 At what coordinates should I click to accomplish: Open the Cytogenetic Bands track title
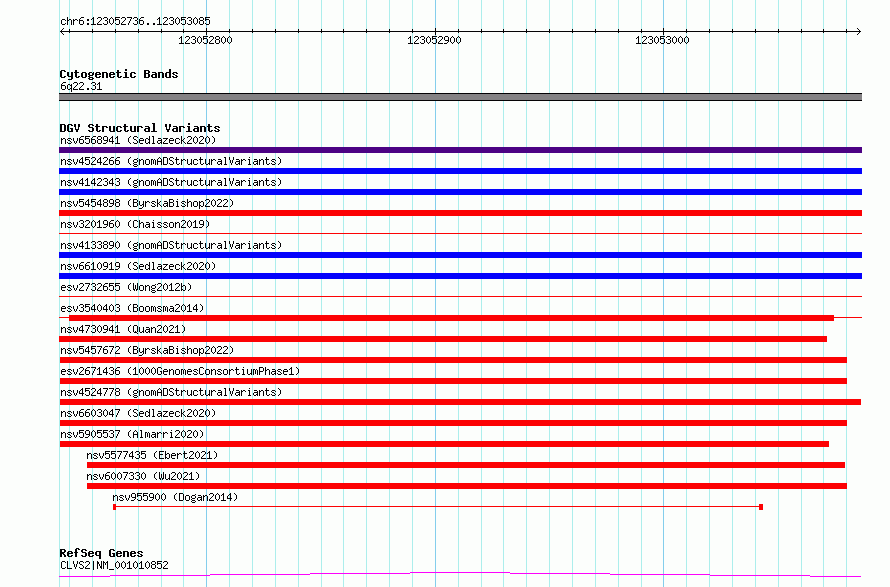tap(119, 74)
